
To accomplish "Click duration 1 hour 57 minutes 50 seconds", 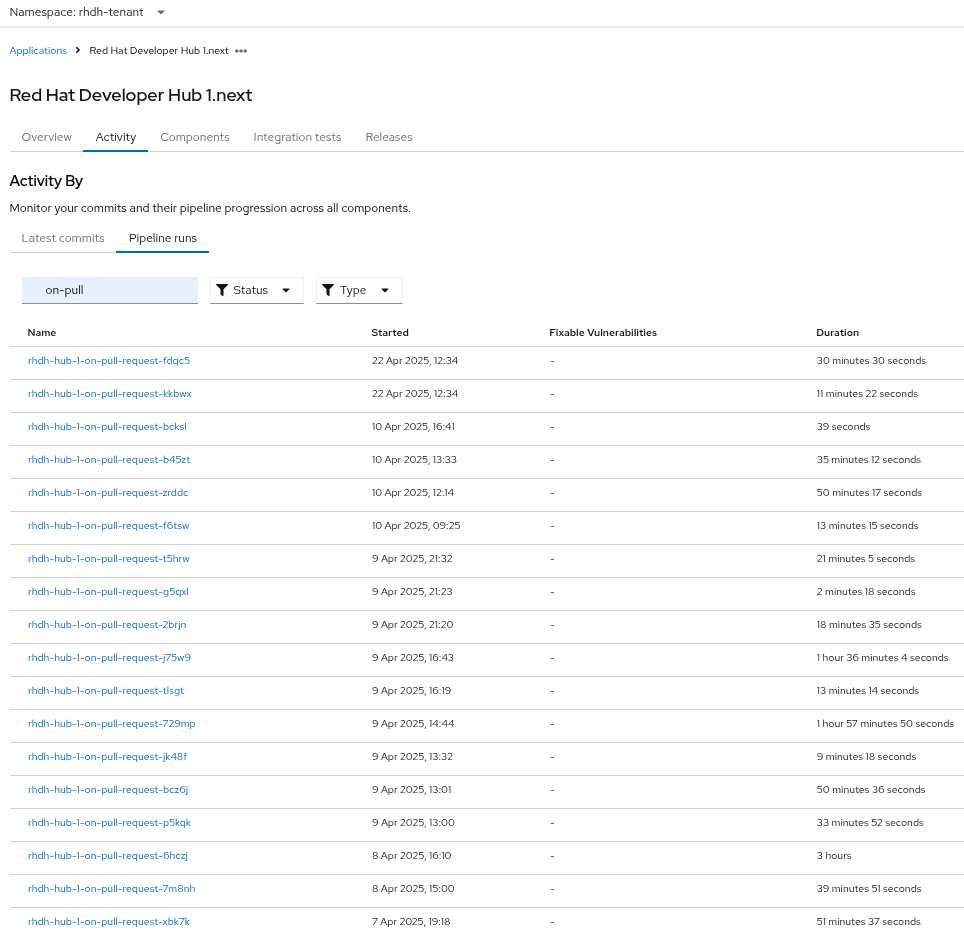I will pyautogui.click(x=885, y=724).
